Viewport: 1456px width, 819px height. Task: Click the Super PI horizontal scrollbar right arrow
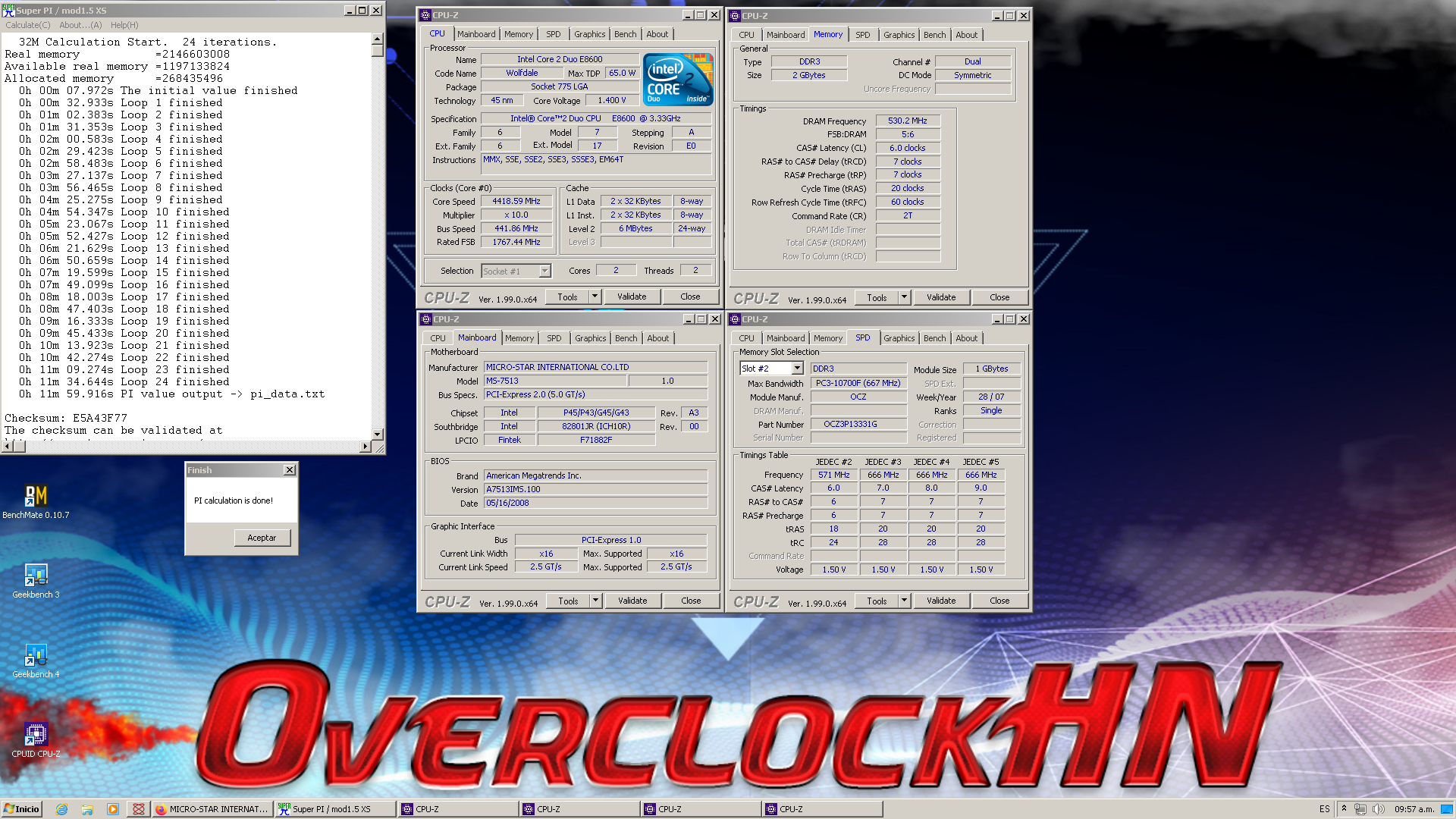coord(366,447)
